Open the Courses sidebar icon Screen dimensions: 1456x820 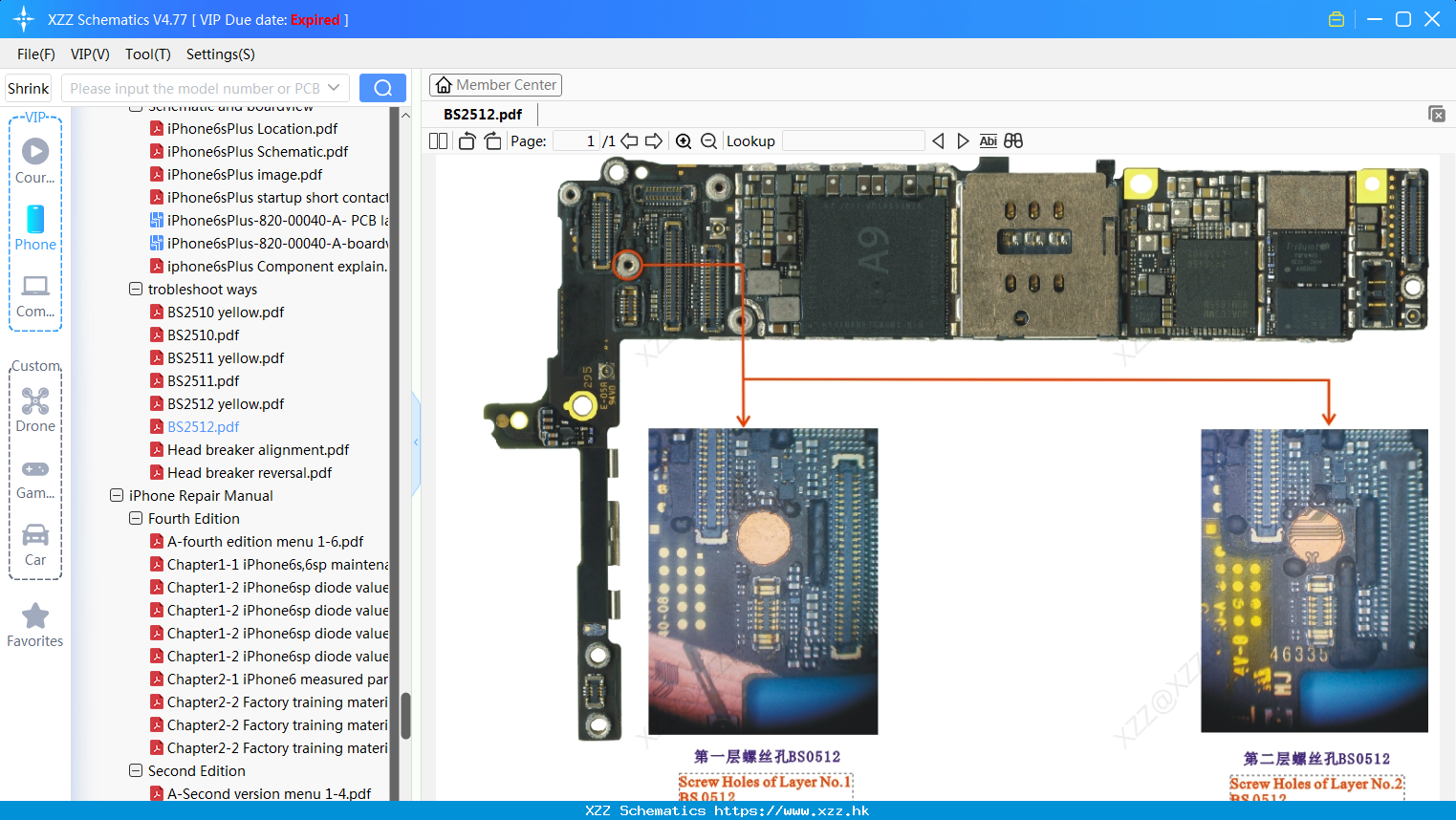tap(35, 161)
